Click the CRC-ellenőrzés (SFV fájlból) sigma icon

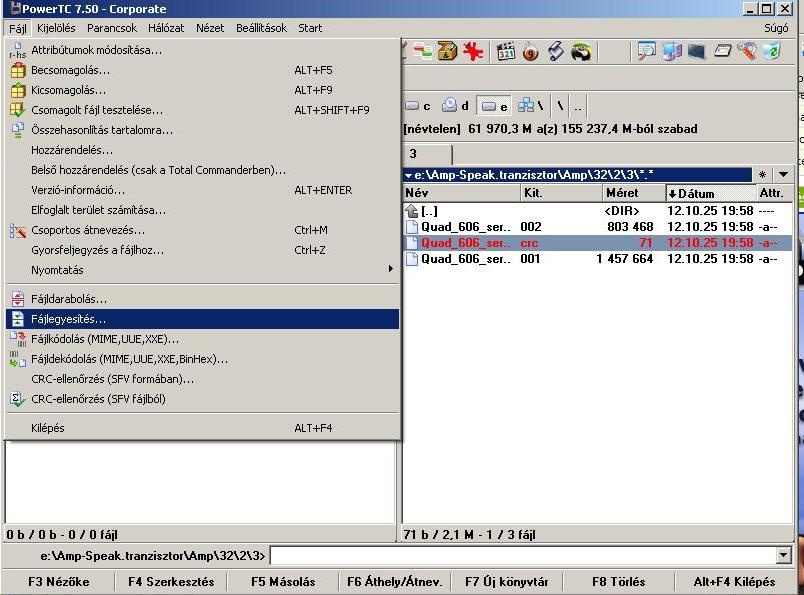point(17,399)
